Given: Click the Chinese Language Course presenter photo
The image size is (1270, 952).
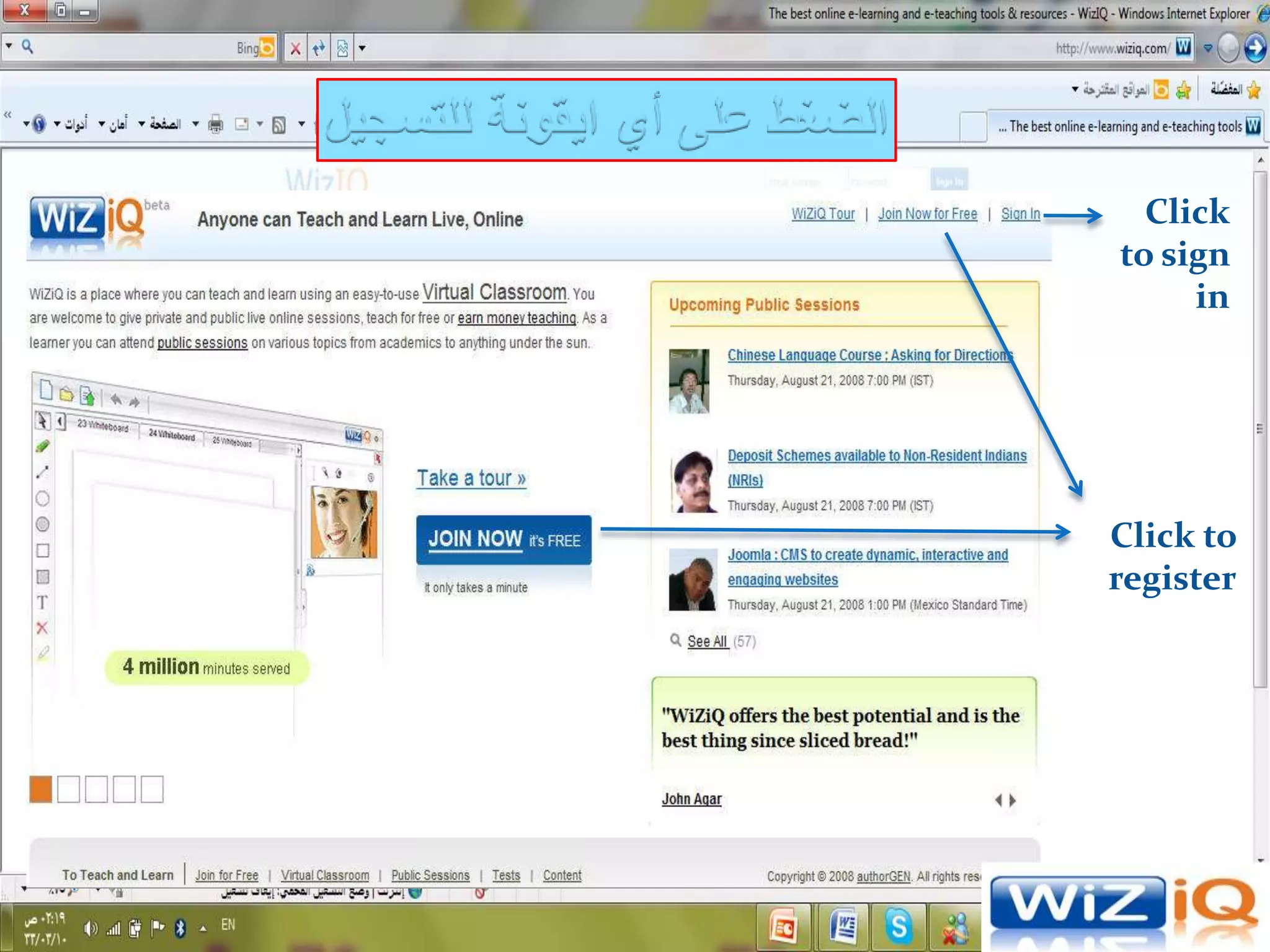Looking at the screenshot, I should [x=689, y=381].
